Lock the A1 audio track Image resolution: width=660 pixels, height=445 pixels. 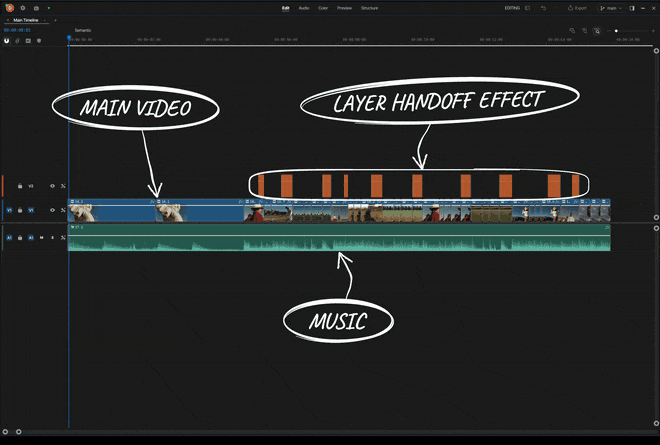tap(20, 238)
